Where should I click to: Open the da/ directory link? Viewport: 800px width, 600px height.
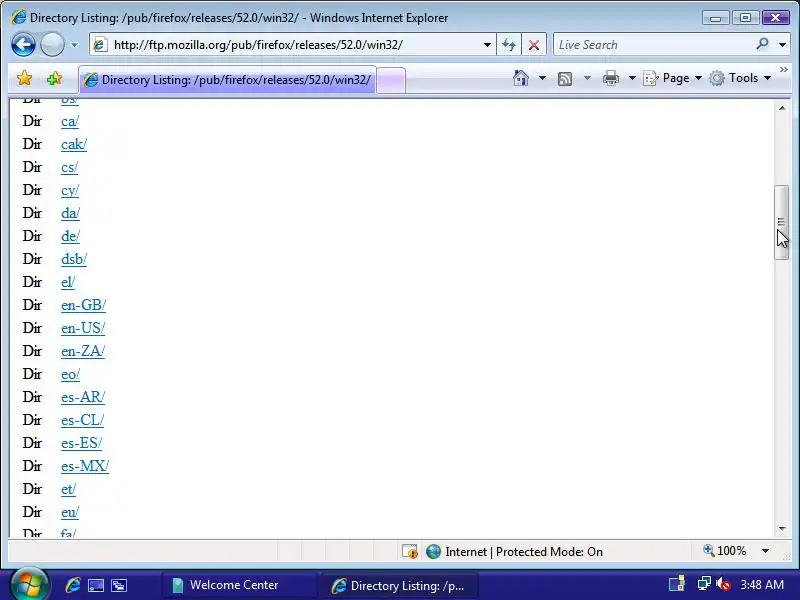70,213
